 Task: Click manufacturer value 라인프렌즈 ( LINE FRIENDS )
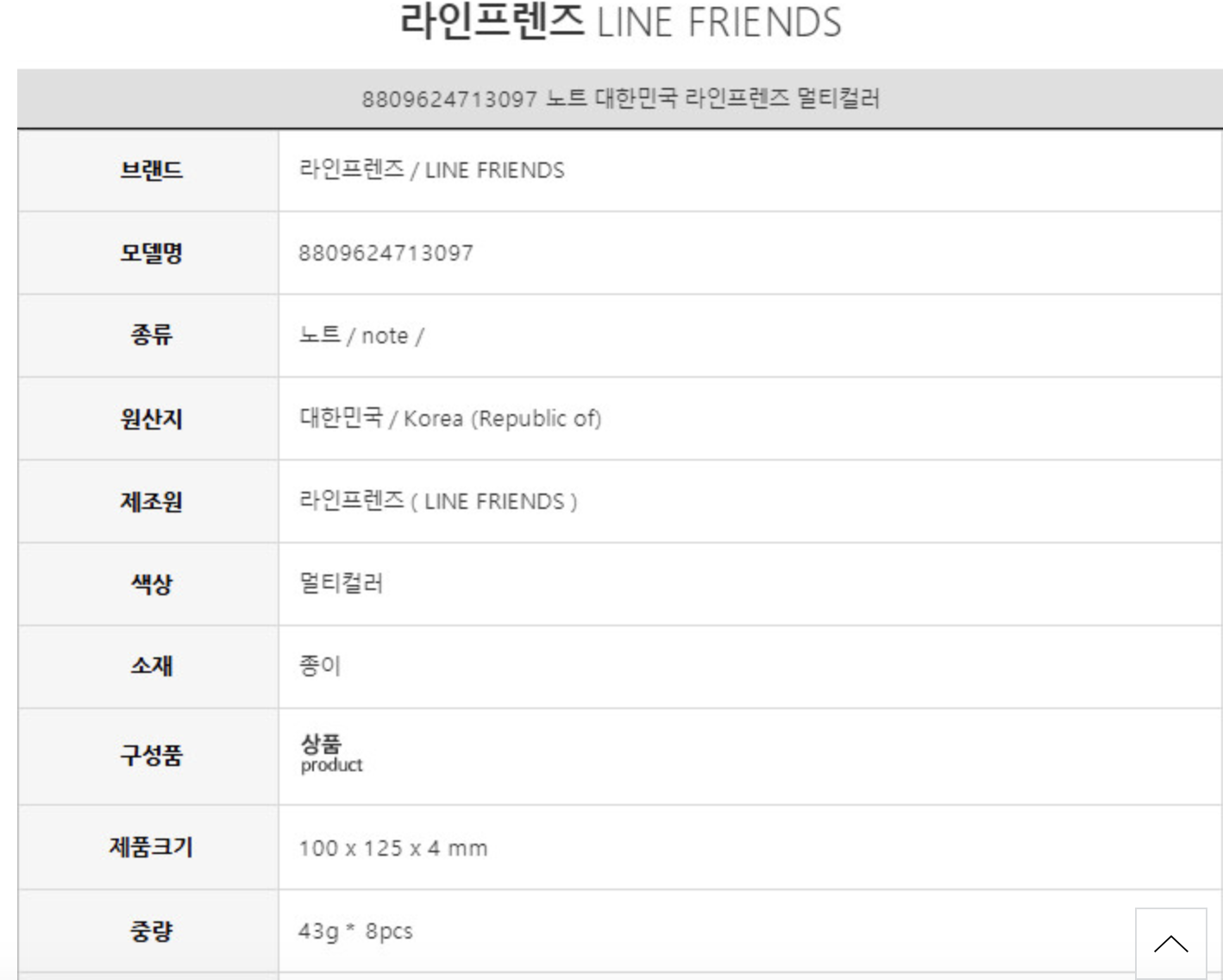(x=437, y=501)
